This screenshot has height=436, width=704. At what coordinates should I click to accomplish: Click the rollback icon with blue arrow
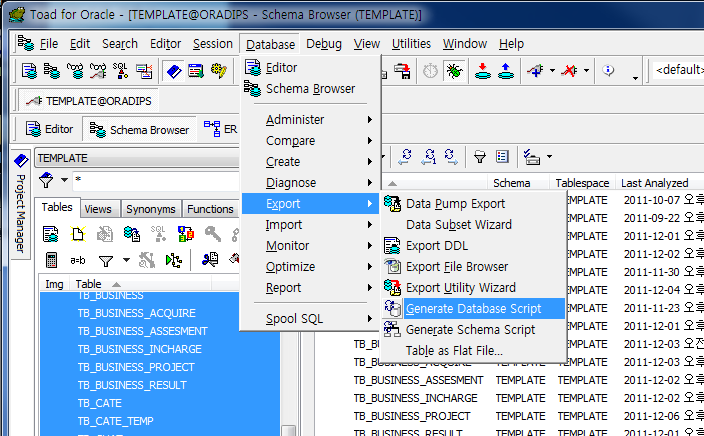point(506,70)
